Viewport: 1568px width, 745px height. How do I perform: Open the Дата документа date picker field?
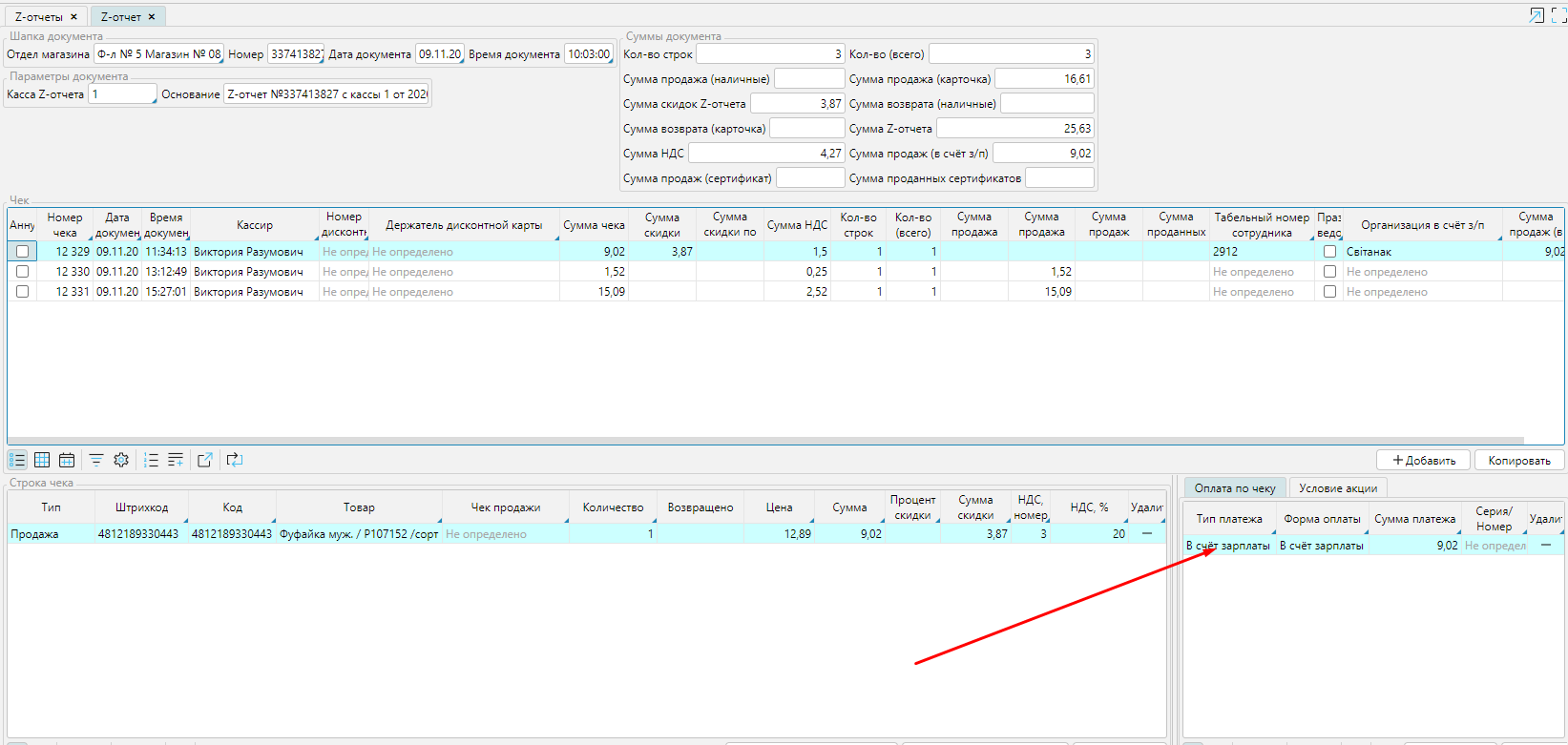pyautogui.click(x=440, y=54)
